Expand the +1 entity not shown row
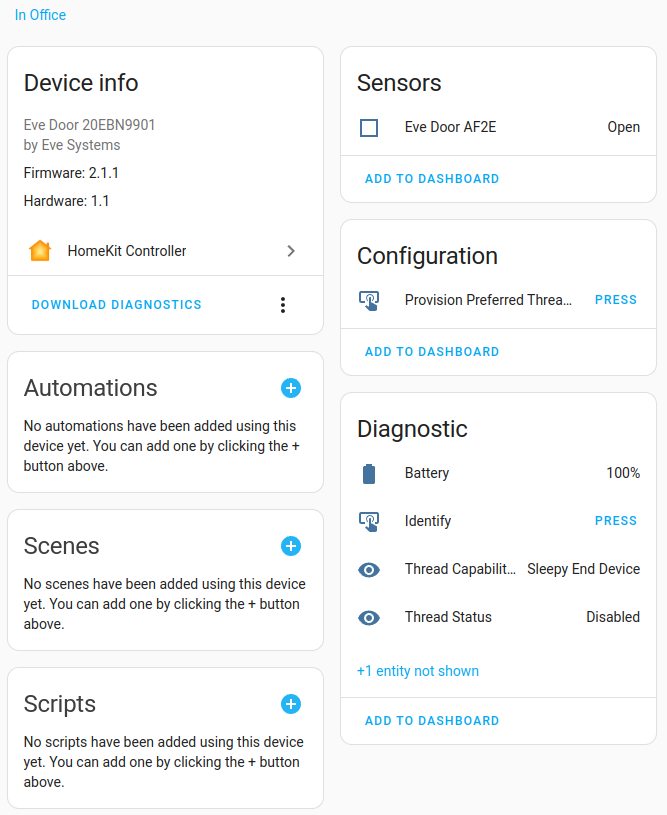Image resolution: width=667 pixels, height=815 pixels. [x=417, y=670]
